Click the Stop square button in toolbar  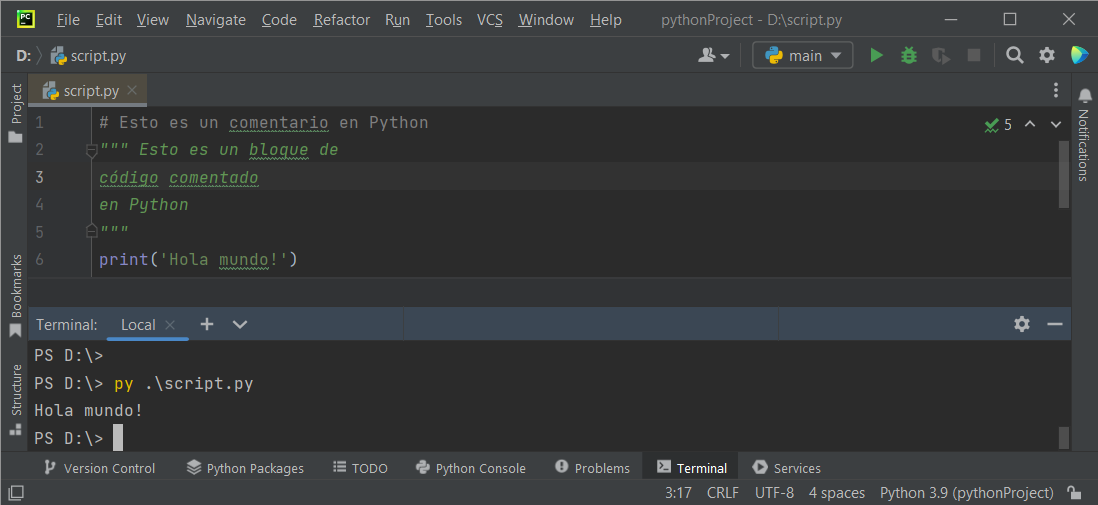pos(973,55)
